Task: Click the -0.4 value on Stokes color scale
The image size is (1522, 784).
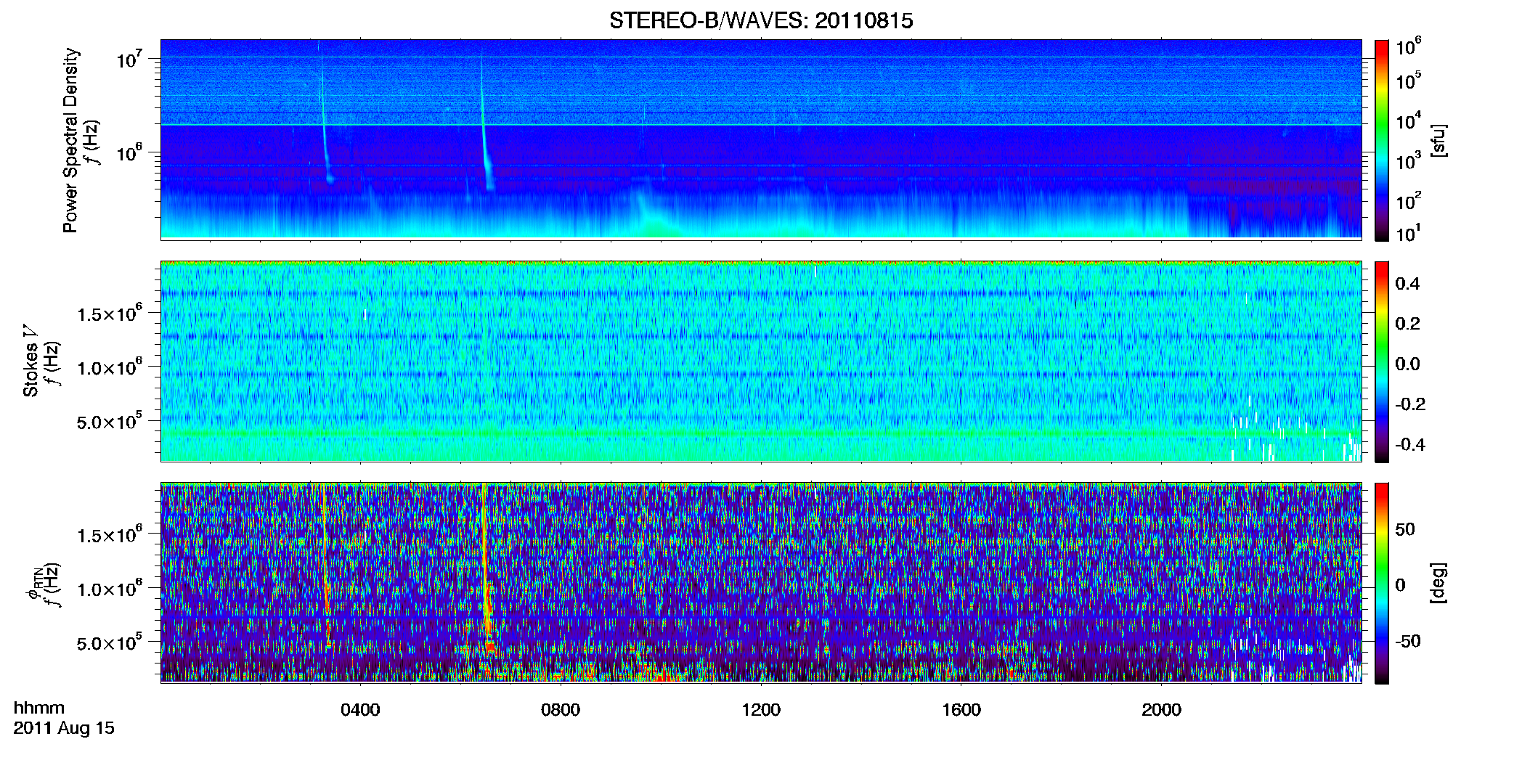Action: 1409,444
